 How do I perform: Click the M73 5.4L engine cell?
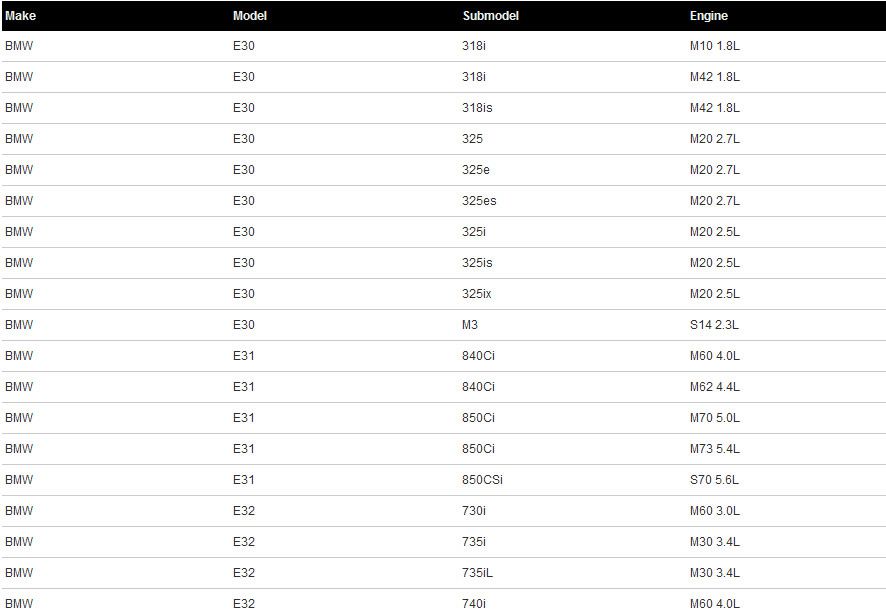pos(714,449)
